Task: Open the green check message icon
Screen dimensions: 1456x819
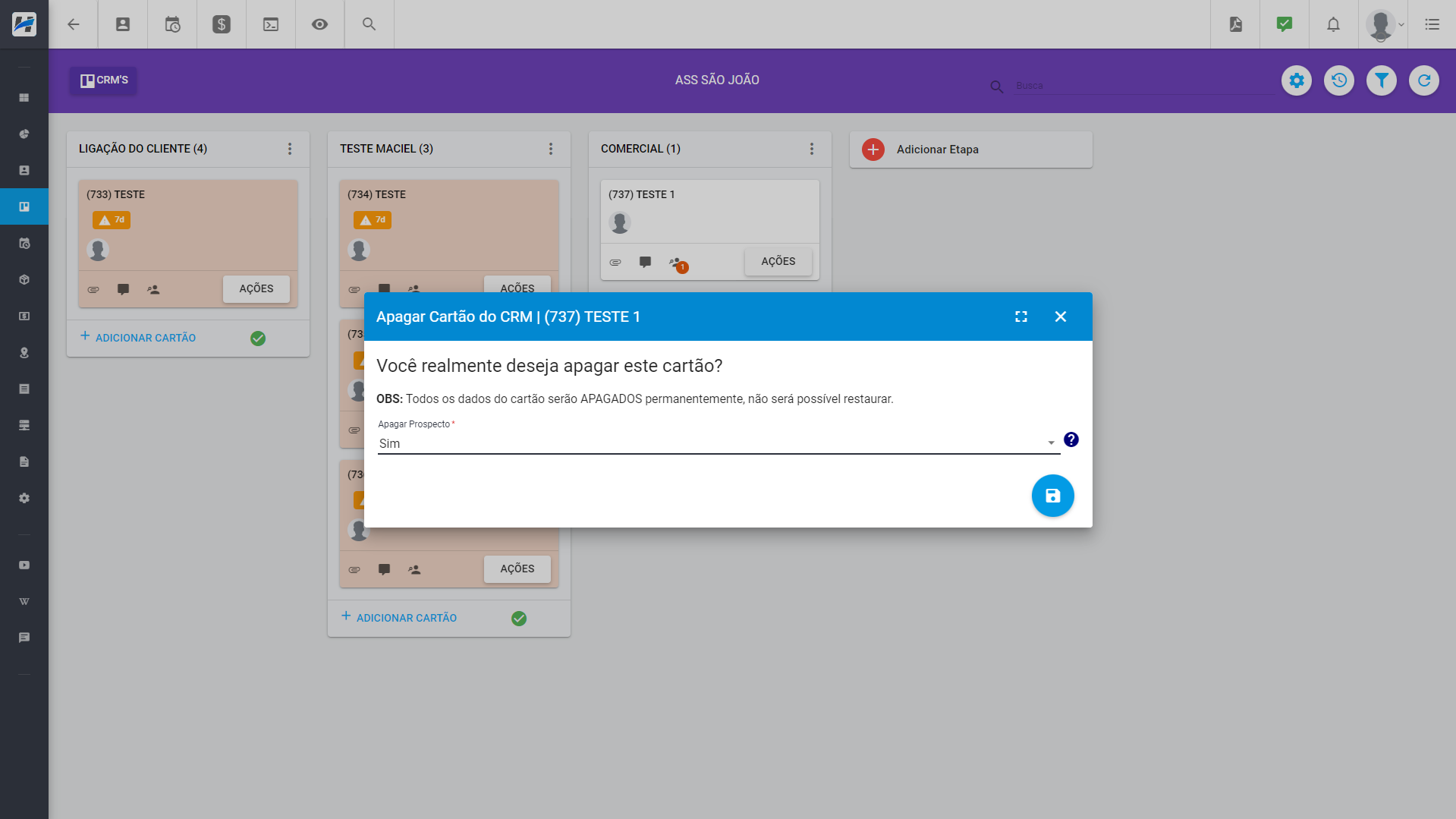Action: point(1285,24)
